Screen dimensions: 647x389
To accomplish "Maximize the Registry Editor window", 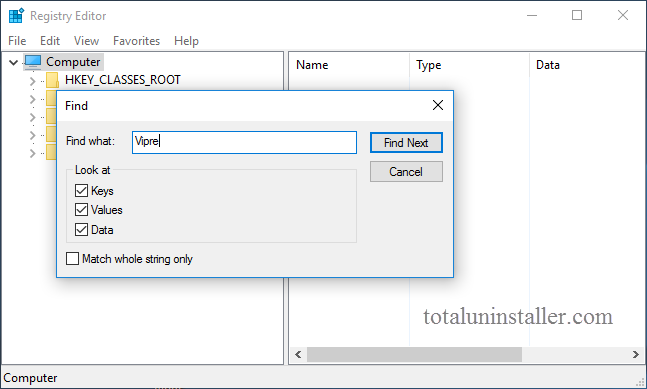I will 577,16.
